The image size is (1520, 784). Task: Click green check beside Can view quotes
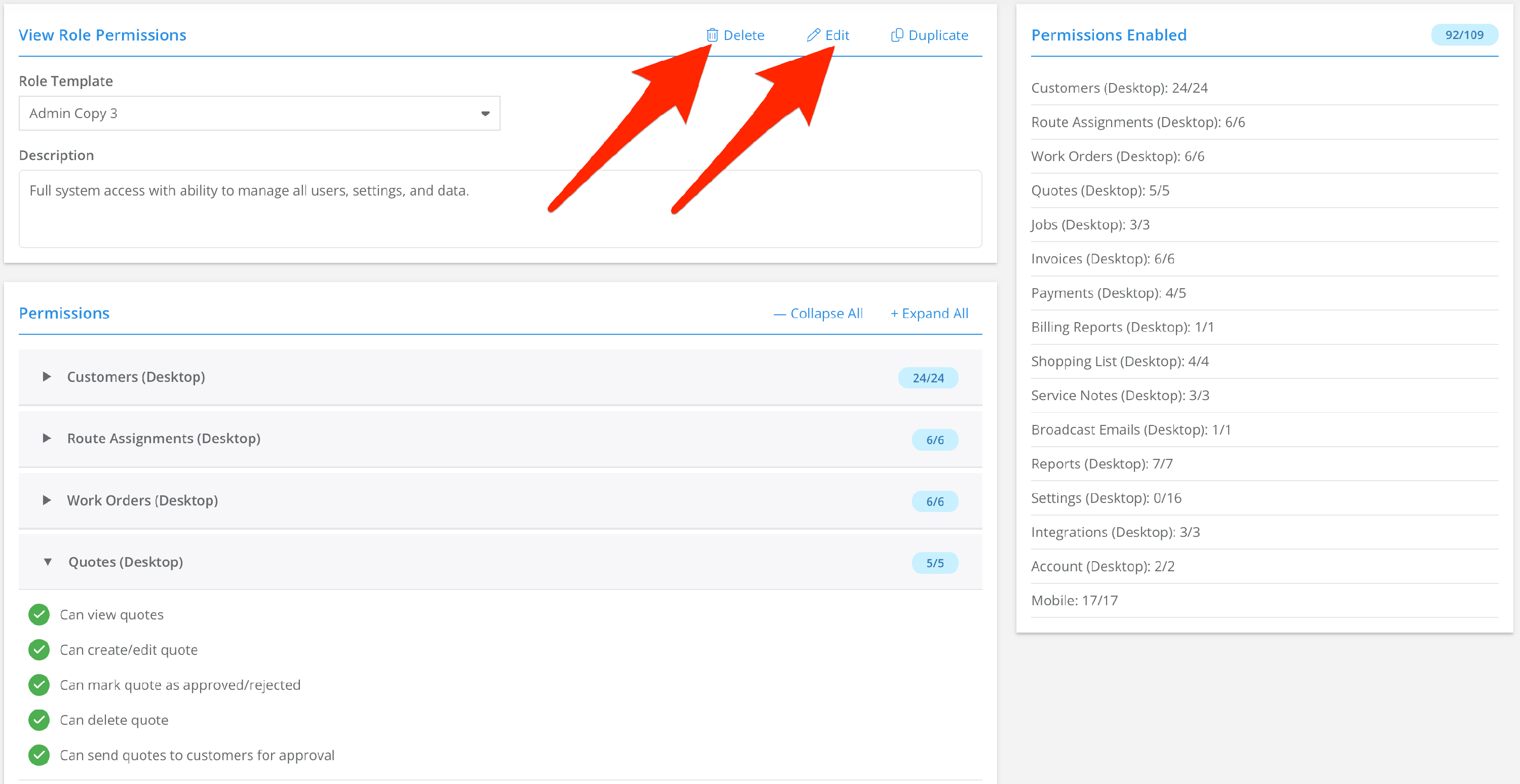pos(39,615)
